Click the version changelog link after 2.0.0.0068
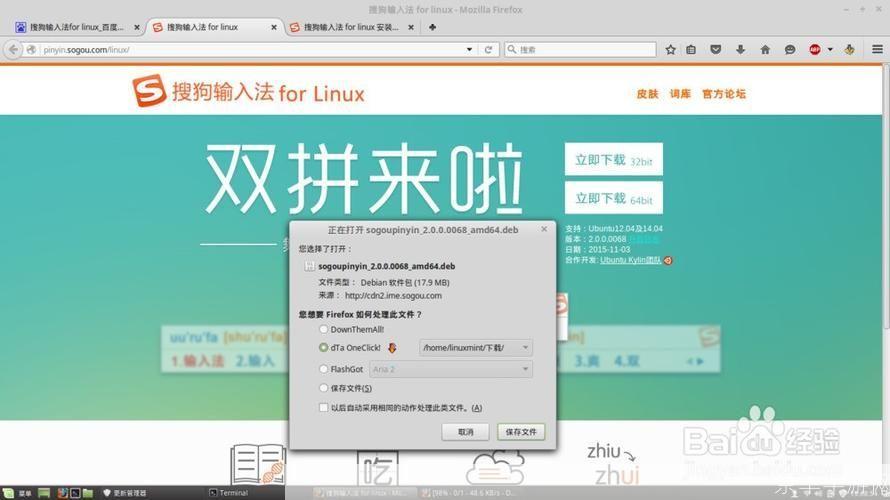 pyautogui.click(x=644, y=240)
